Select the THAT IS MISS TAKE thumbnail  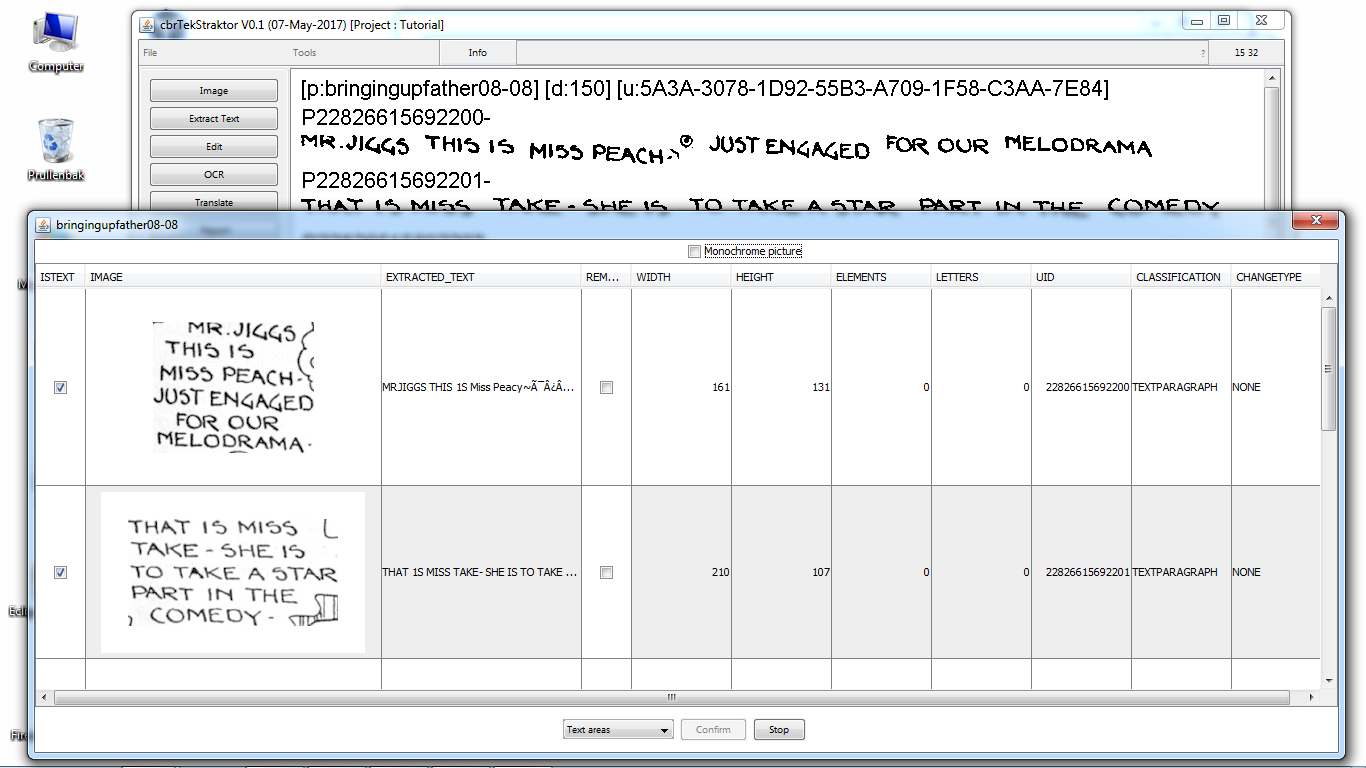click(233, 572)
